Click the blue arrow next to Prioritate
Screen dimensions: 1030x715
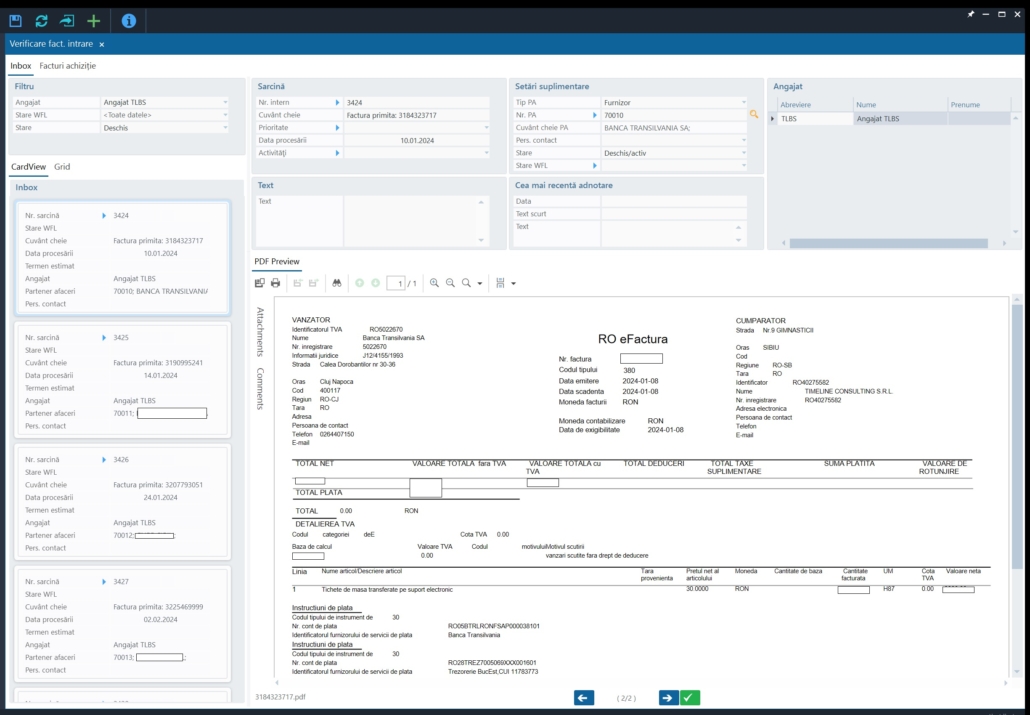[338, 127]
